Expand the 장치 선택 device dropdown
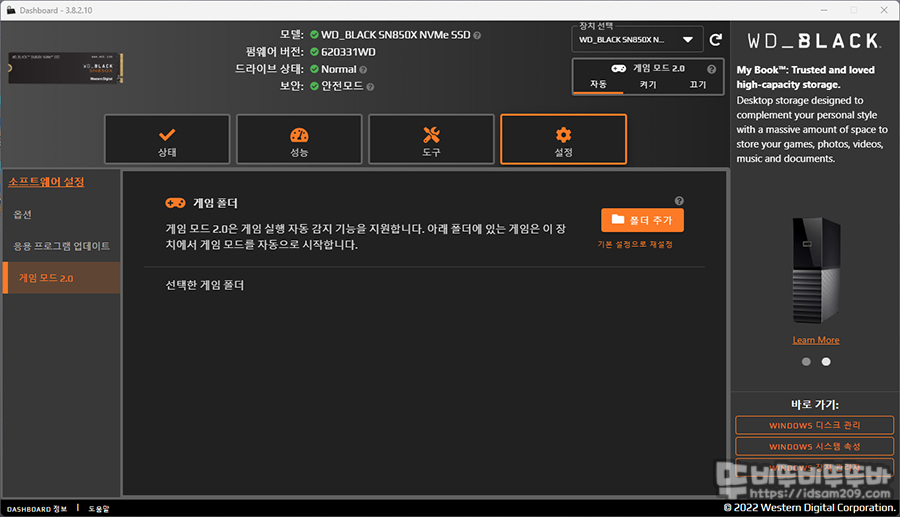 [x=637, y=40]
